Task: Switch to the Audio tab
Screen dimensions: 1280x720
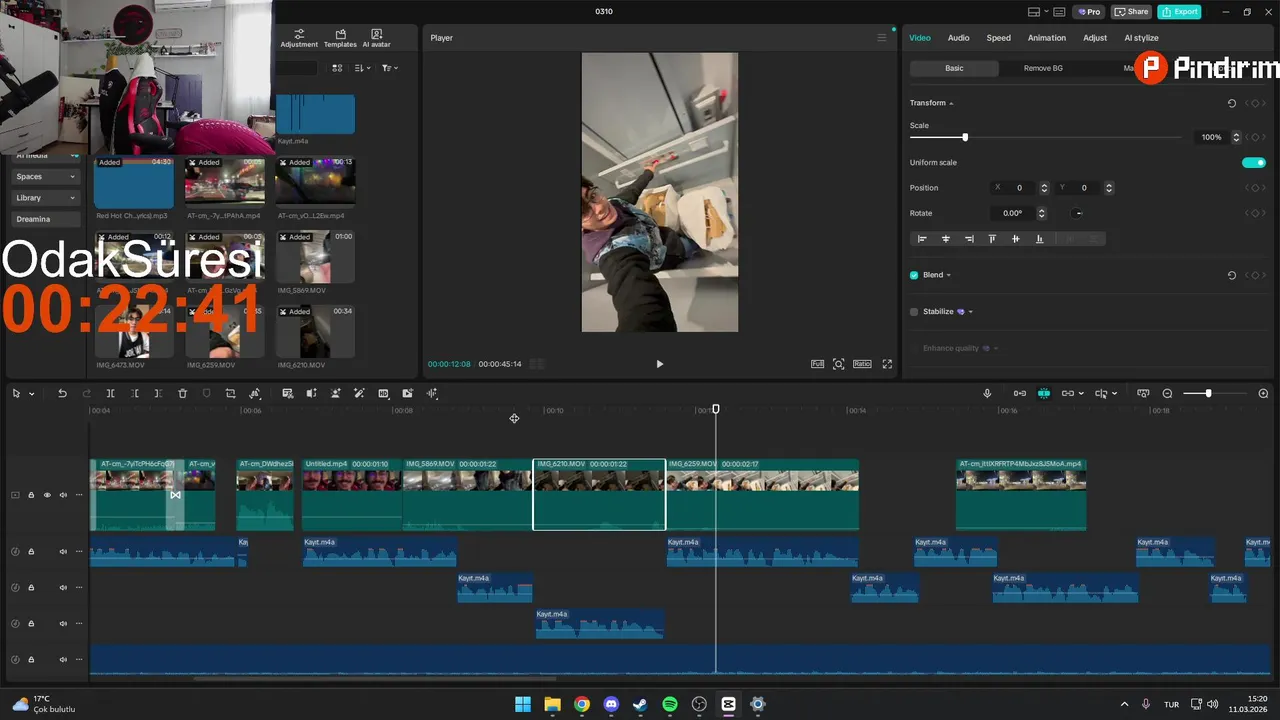Action: tap(958, 38)
